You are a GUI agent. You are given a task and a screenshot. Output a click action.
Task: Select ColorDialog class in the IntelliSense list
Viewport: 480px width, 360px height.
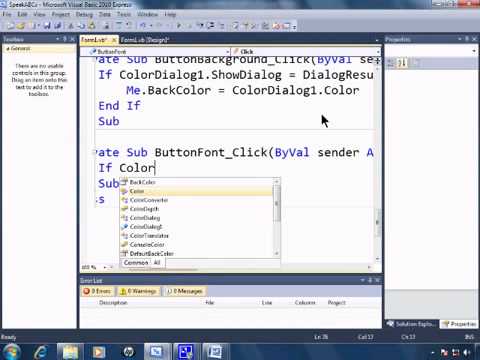pos(197,218)
